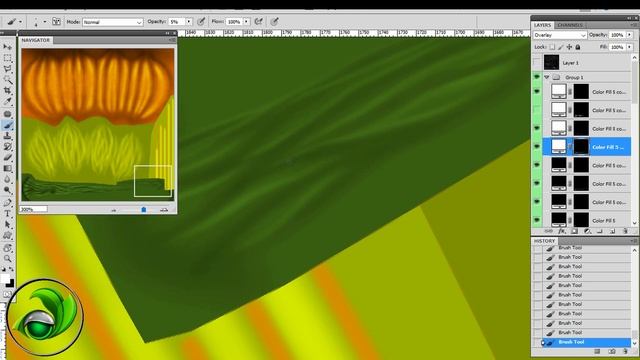This screenshot has height=360, width=640.
Task: Select the Zoom tool in the toolbox
Action: 7,259
